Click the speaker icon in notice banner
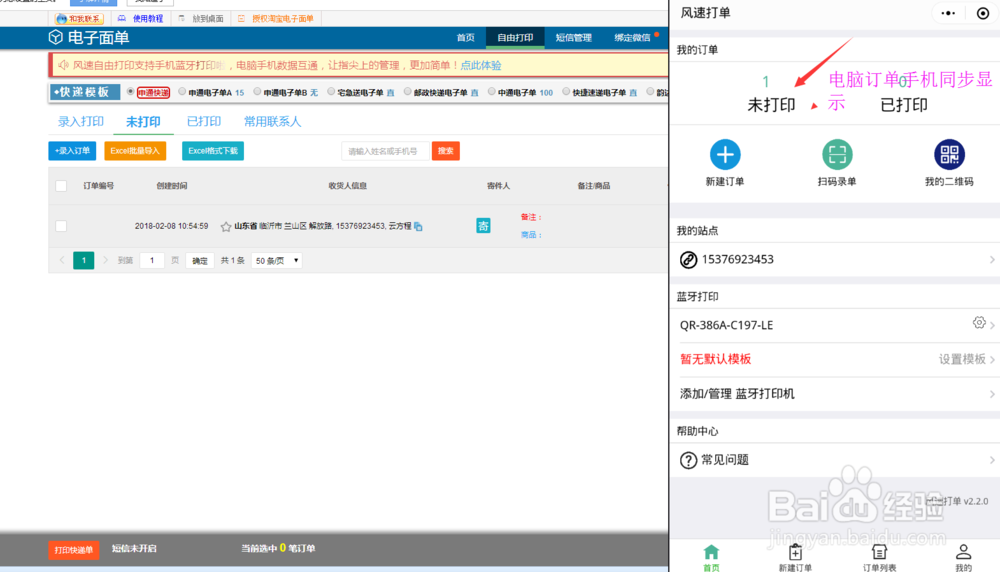The height and width of the screenshot is (572, 1000). point(63,65)
